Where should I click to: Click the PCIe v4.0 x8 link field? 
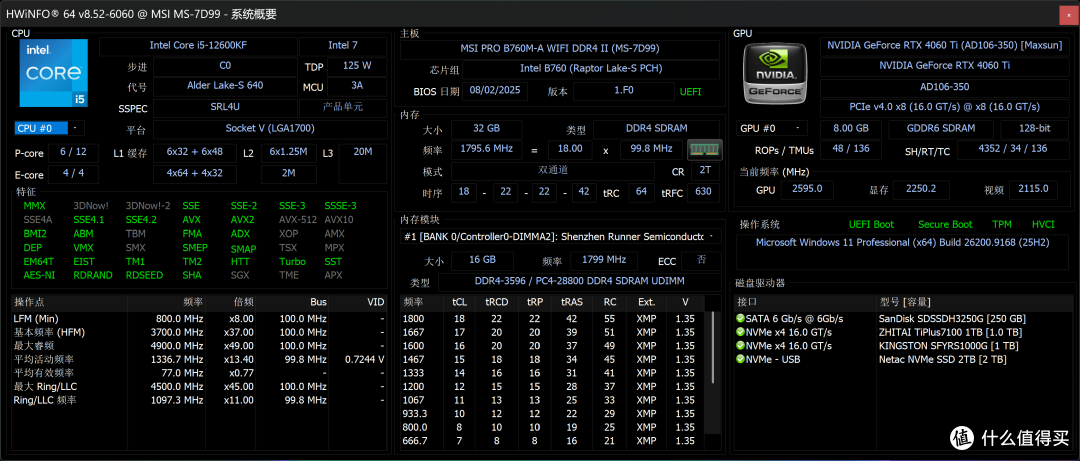[x=945, y=107]
